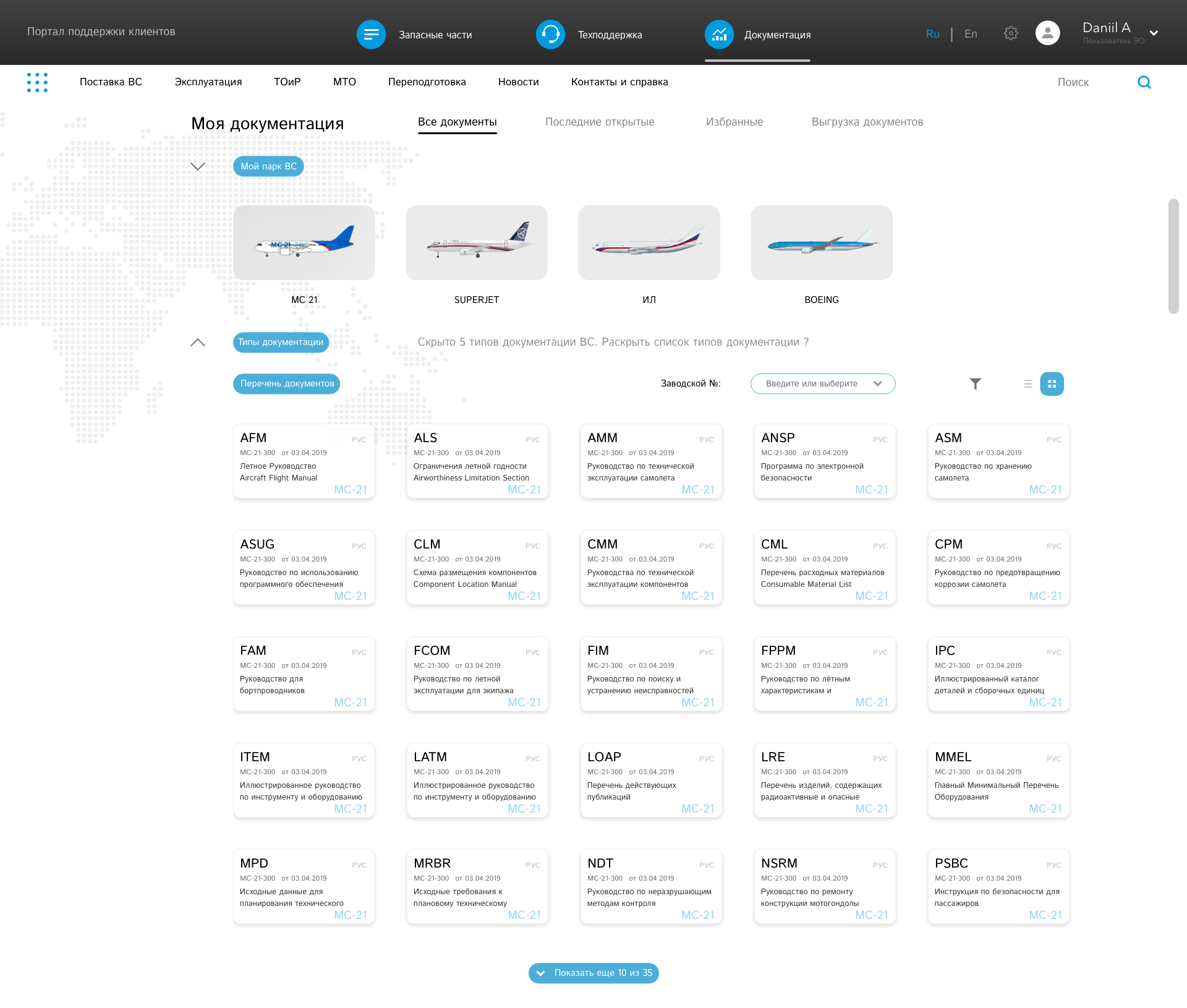Open the Поставка ВС menu

tap(111, 82)
